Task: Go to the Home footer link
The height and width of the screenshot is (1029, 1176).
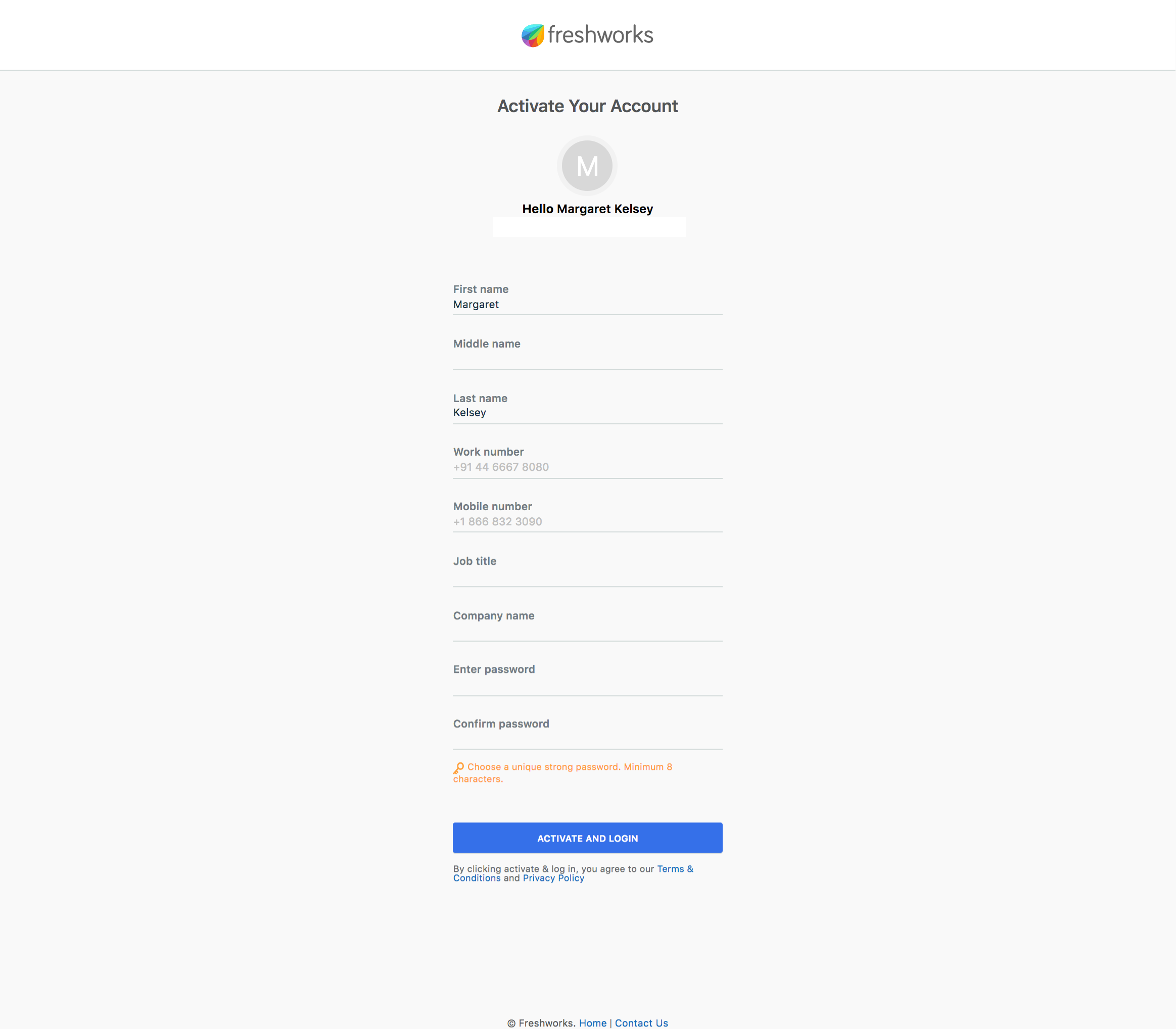Action: (592, 1022)
